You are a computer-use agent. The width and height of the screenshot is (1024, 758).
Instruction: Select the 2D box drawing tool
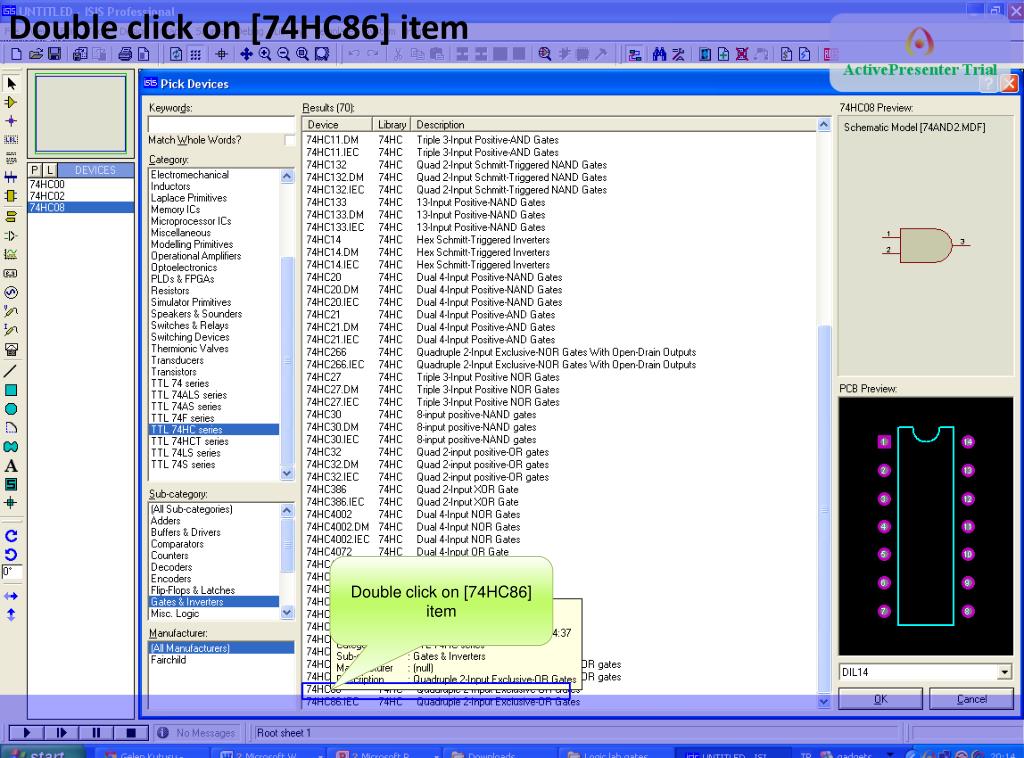coord(11,390)
